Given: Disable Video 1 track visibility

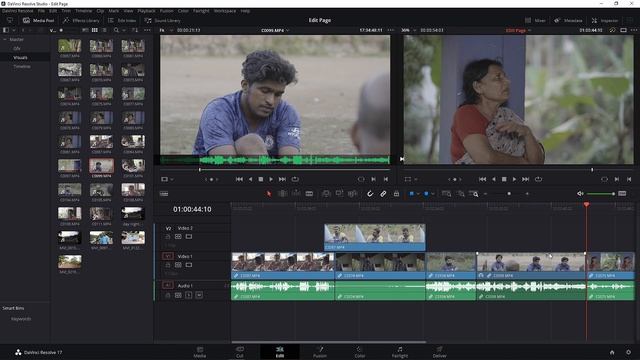Looking at the screenshot, I should 189,265.
